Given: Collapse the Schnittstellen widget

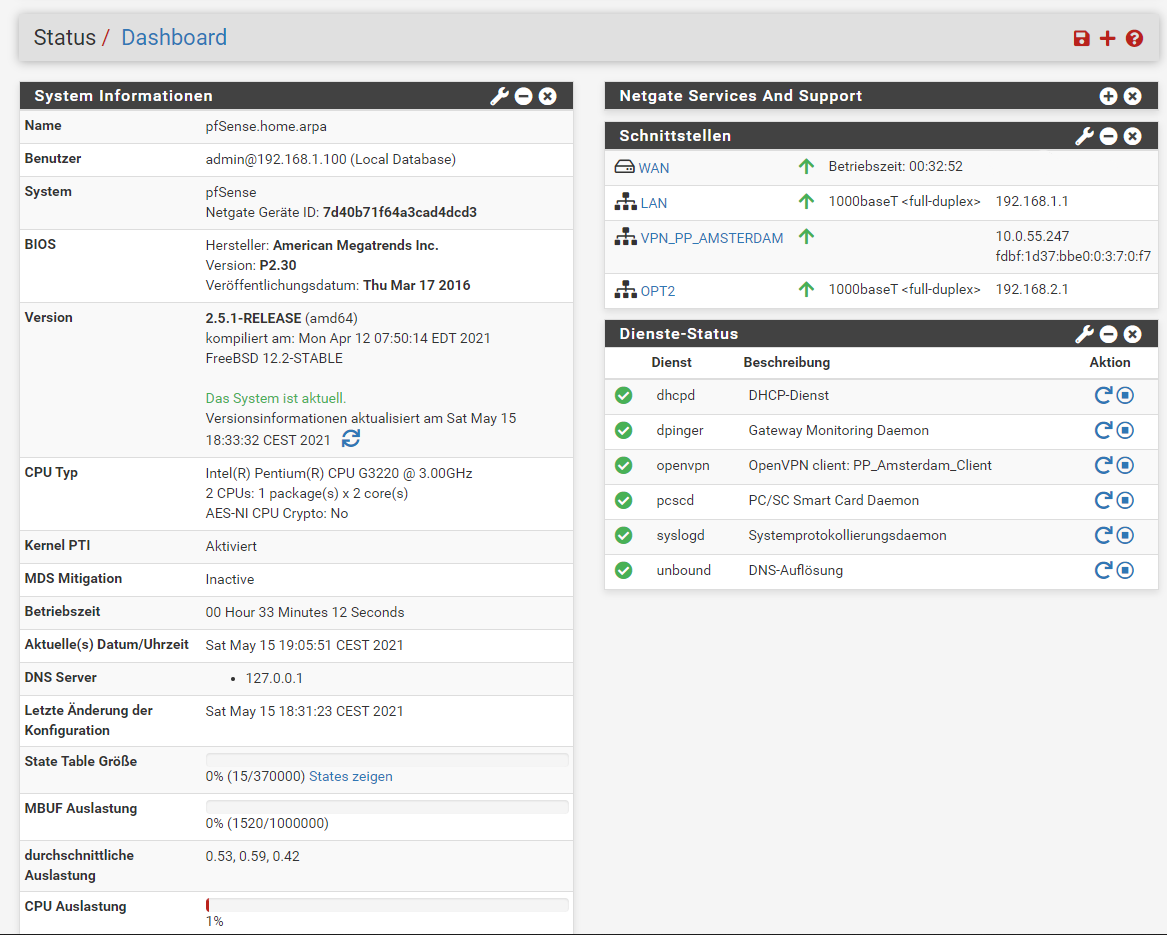Looking at the screenshot, I should pyautogui.click(x=1108, y=136).
